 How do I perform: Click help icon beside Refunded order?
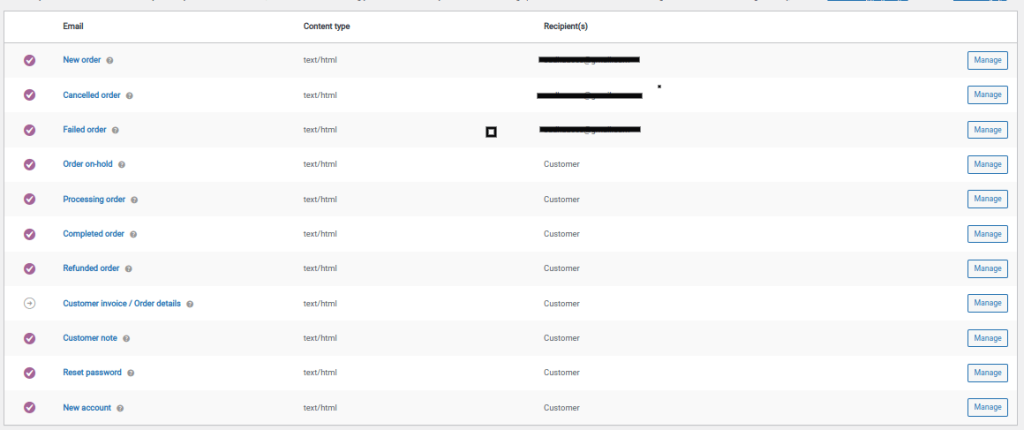129,269
